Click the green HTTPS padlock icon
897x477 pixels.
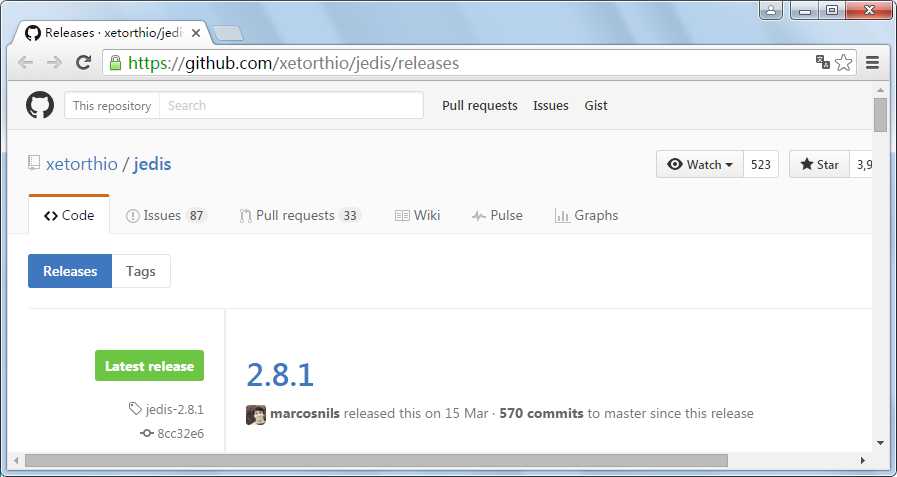115,62
